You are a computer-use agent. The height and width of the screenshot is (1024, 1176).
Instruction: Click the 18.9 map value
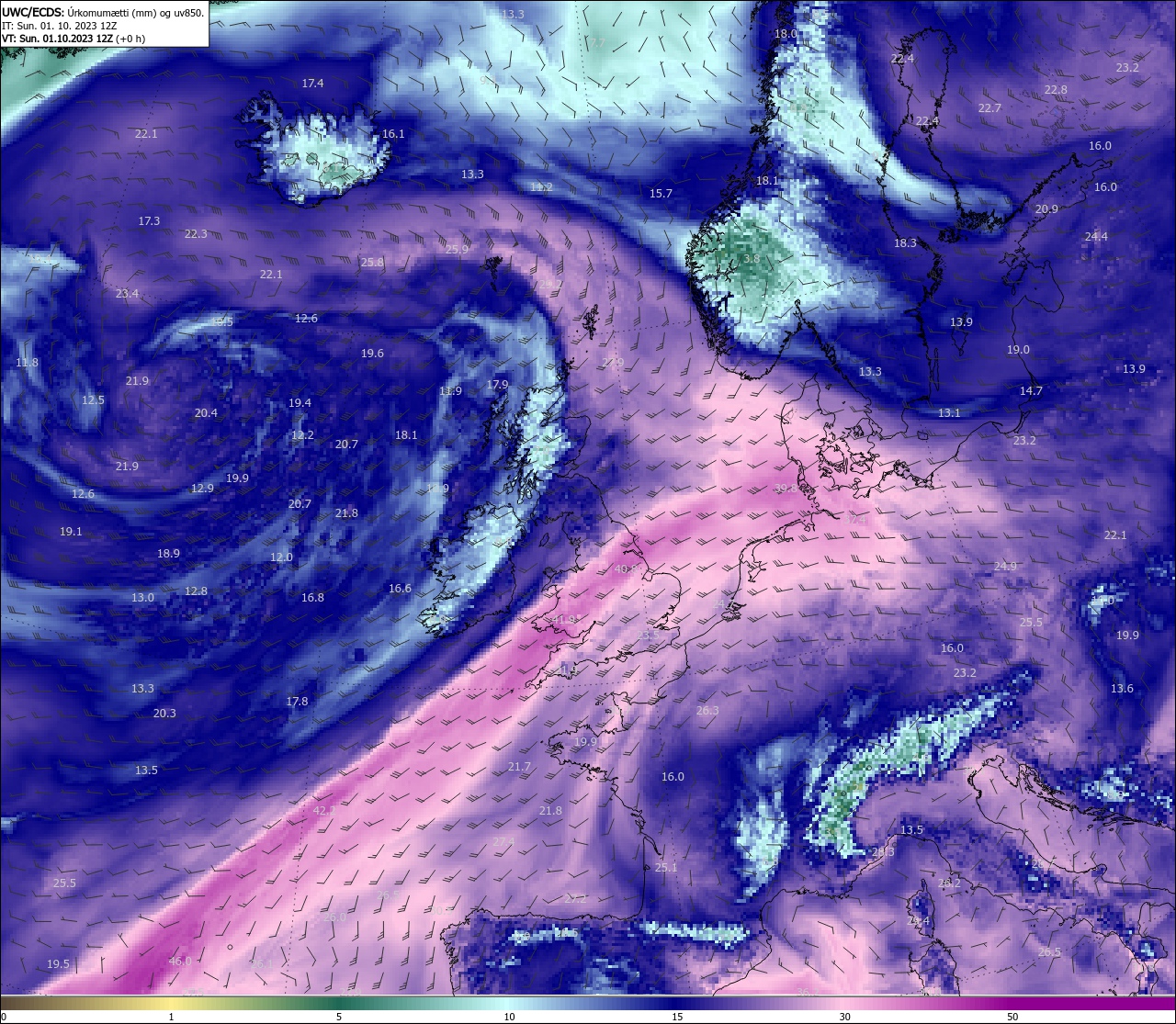[168, 554]
